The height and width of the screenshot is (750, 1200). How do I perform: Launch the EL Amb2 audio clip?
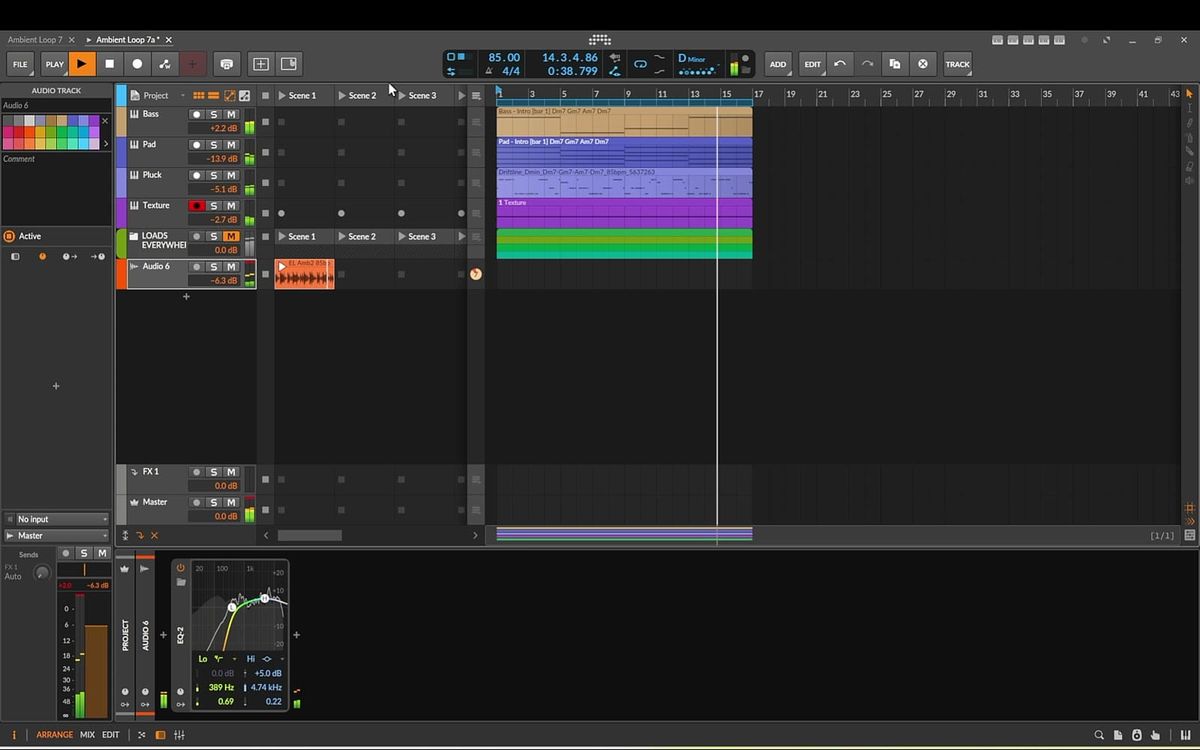282,266
